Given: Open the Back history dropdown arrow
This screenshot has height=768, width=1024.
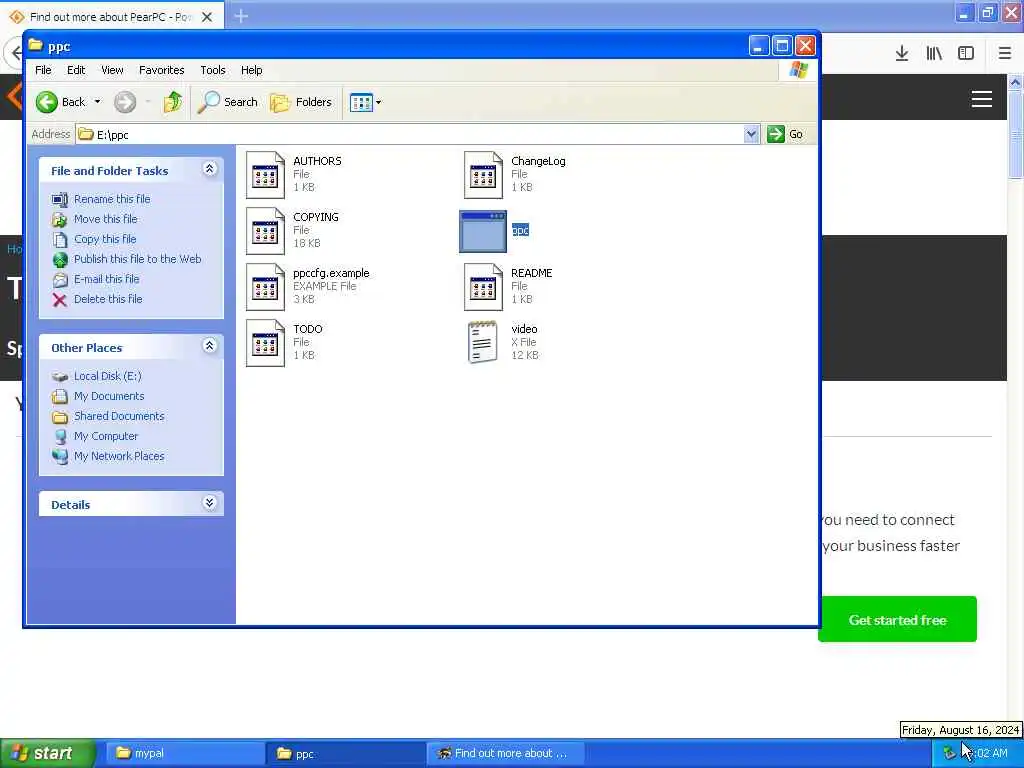Looking at the screenshot, I should (x=97, y=102).
